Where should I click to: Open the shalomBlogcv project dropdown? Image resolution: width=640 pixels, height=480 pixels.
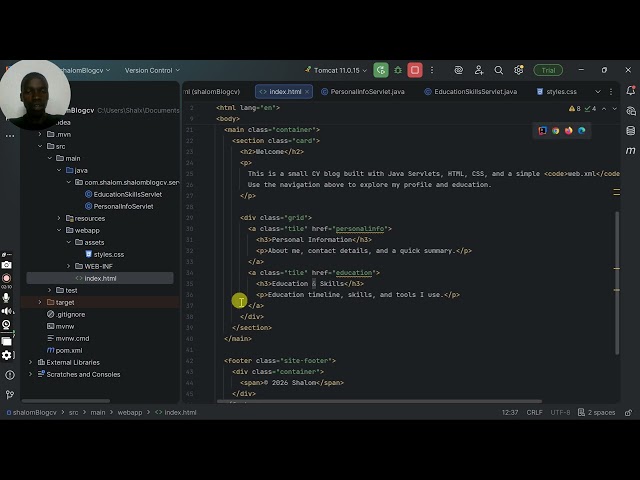(x=86, y=70)
